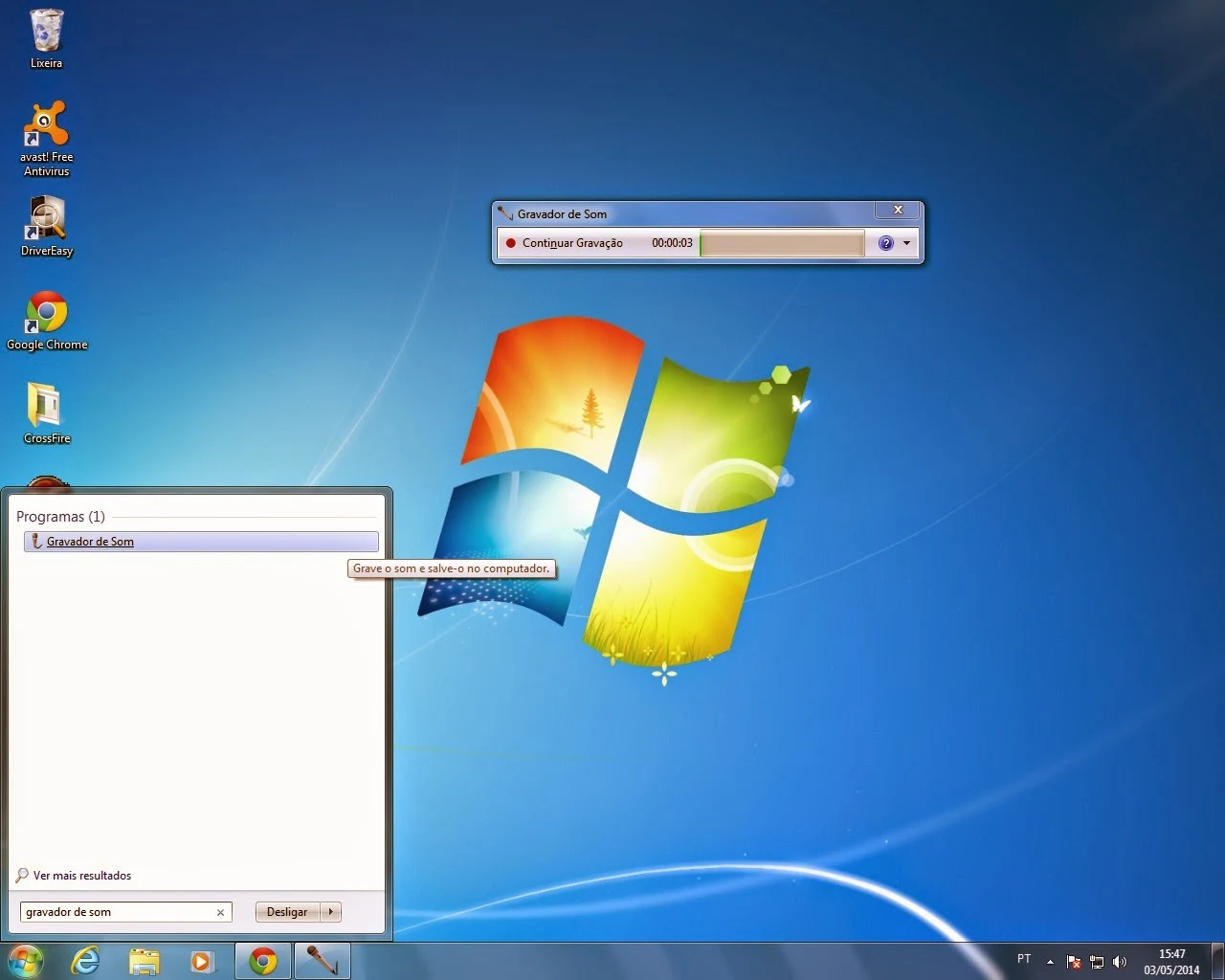Click Continuar Gravação in Gravador de Som
Screen dimensions: 1225x980
click(x=565, y=243)
